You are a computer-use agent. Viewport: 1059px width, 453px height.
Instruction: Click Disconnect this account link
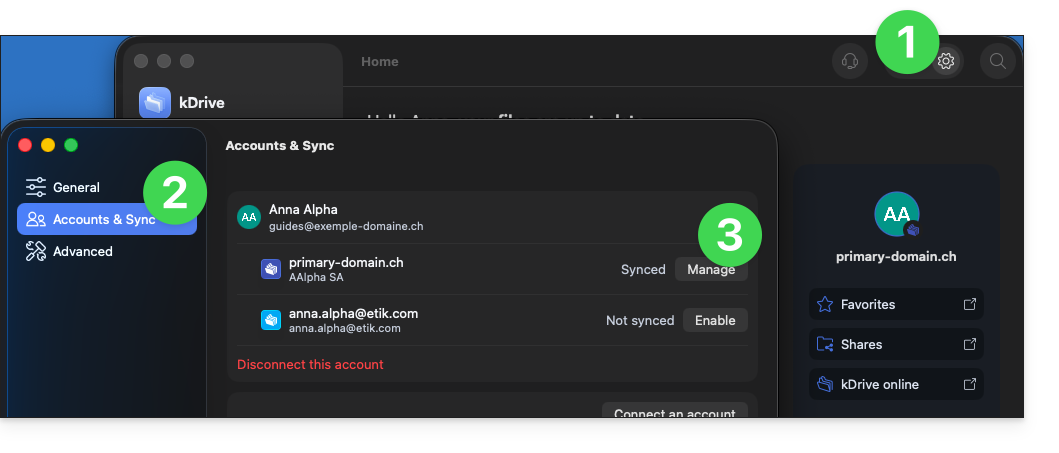[x=310, y=365]
